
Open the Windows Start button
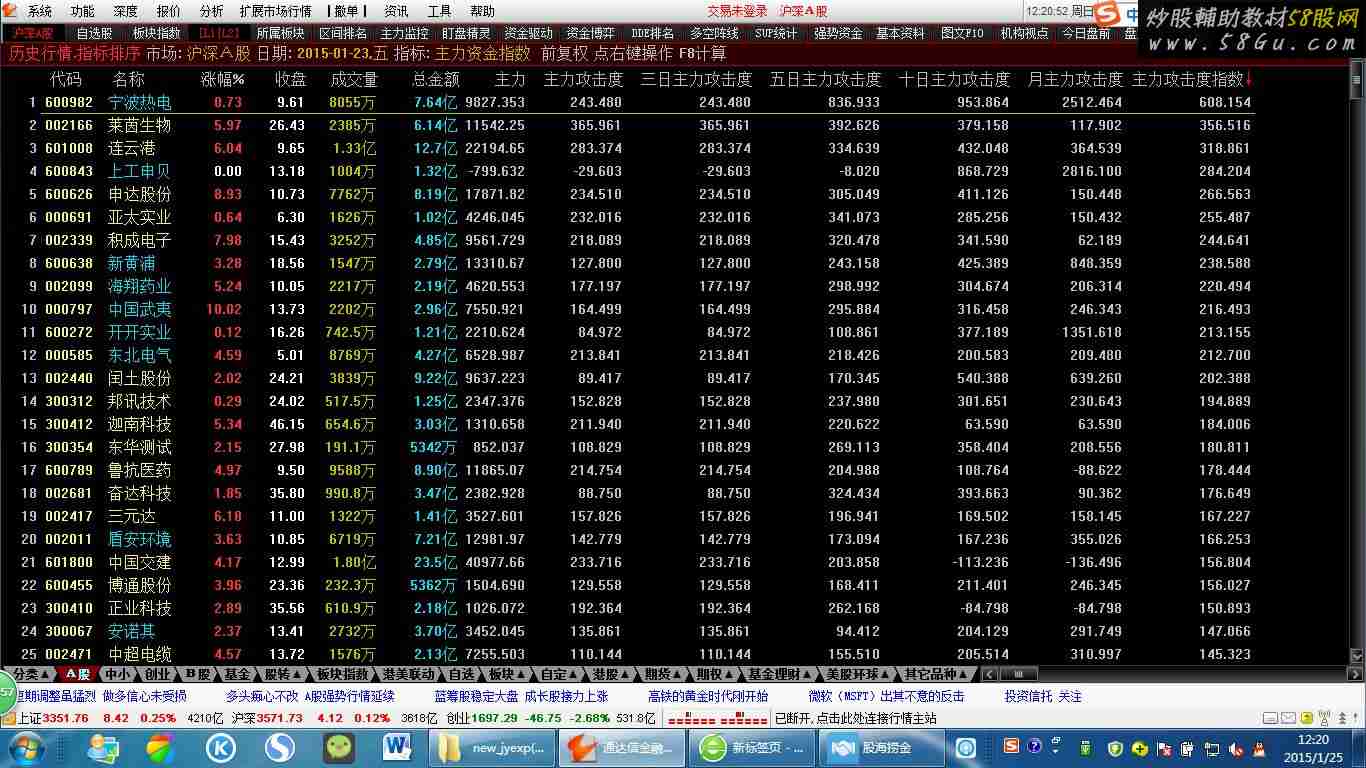(x=25, y=748)
